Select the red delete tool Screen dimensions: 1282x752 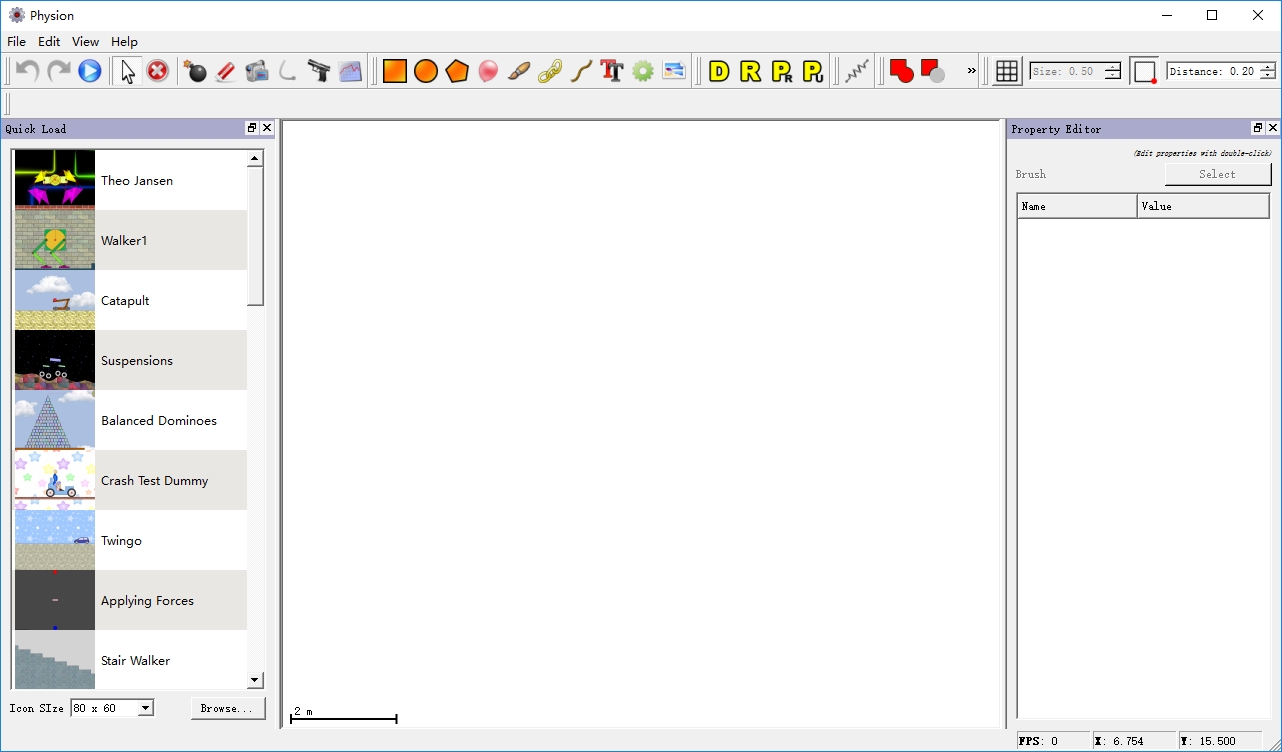(158, 71)
